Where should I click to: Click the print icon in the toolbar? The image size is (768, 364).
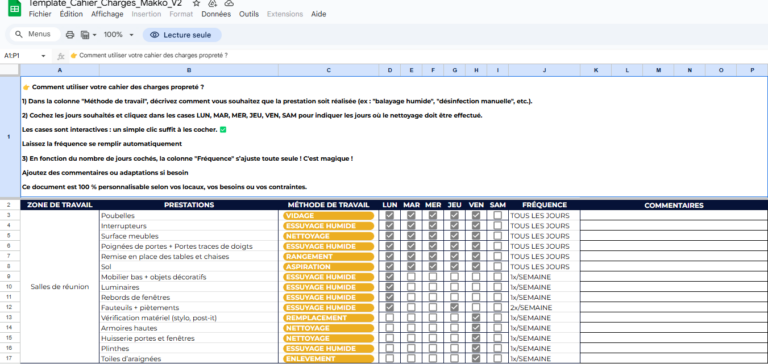point(70,35)
